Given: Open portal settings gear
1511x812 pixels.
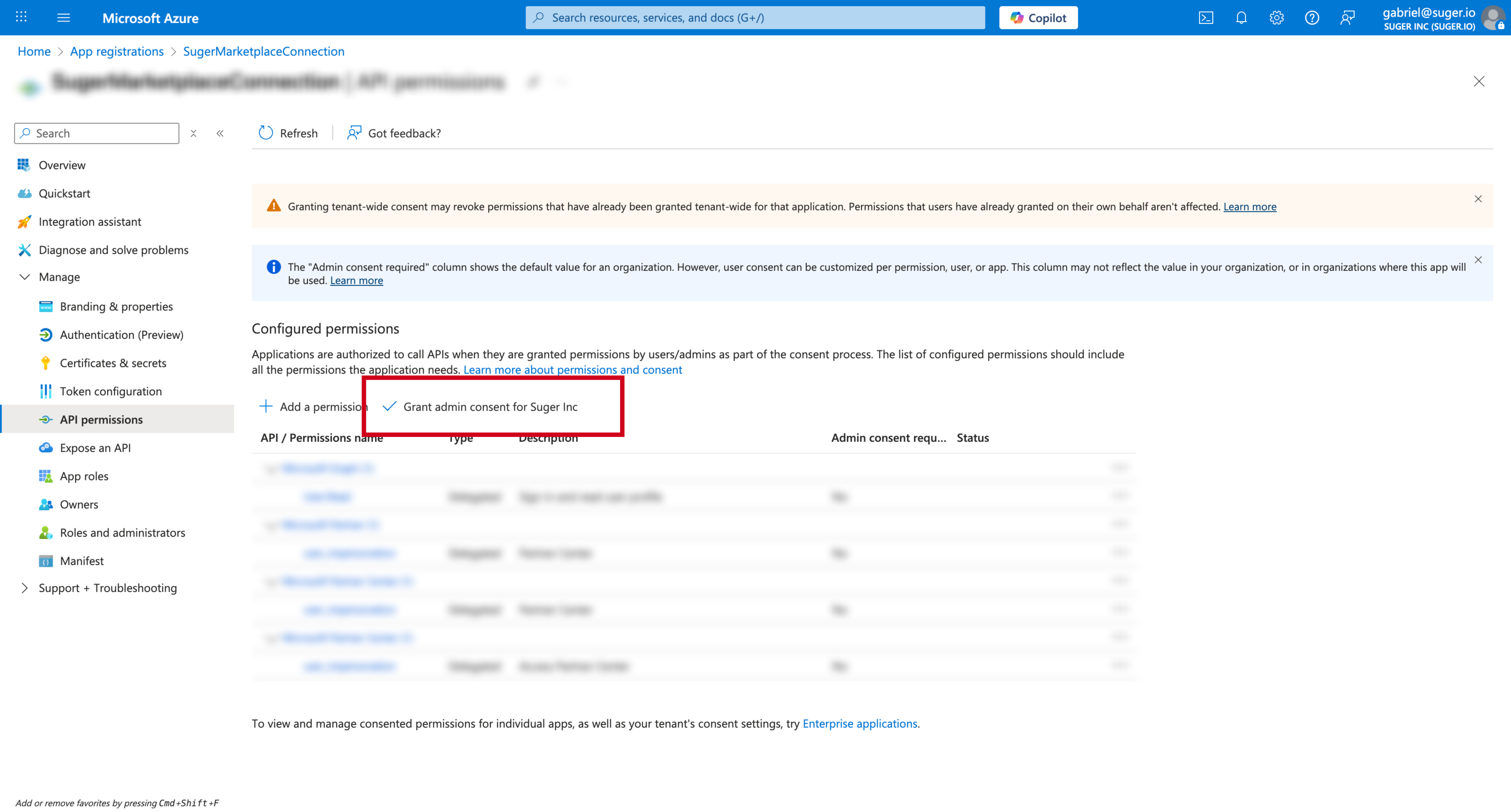Looking at the screenshot, I should point(1276,18).
